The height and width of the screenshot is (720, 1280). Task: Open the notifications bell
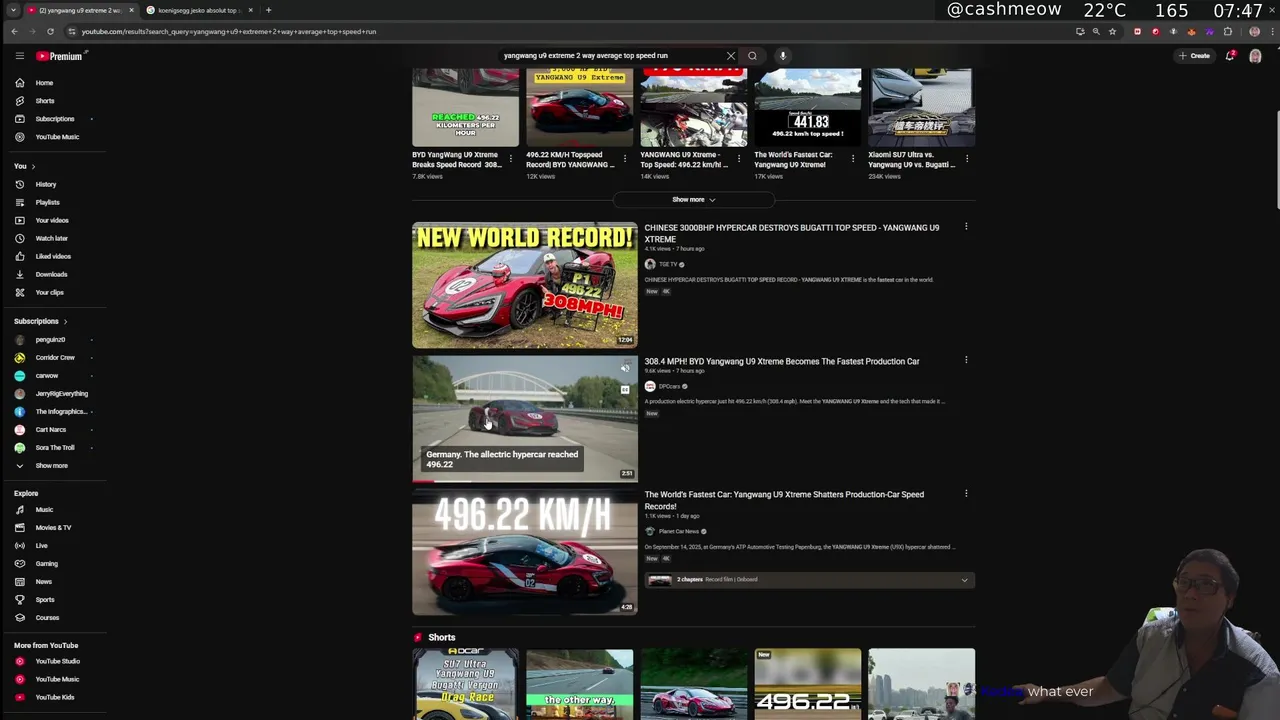(1230, 56)
